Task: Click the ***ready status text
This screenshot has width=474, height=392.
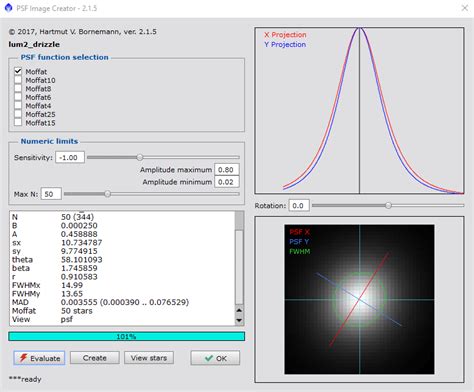Action: click(25, 379)
